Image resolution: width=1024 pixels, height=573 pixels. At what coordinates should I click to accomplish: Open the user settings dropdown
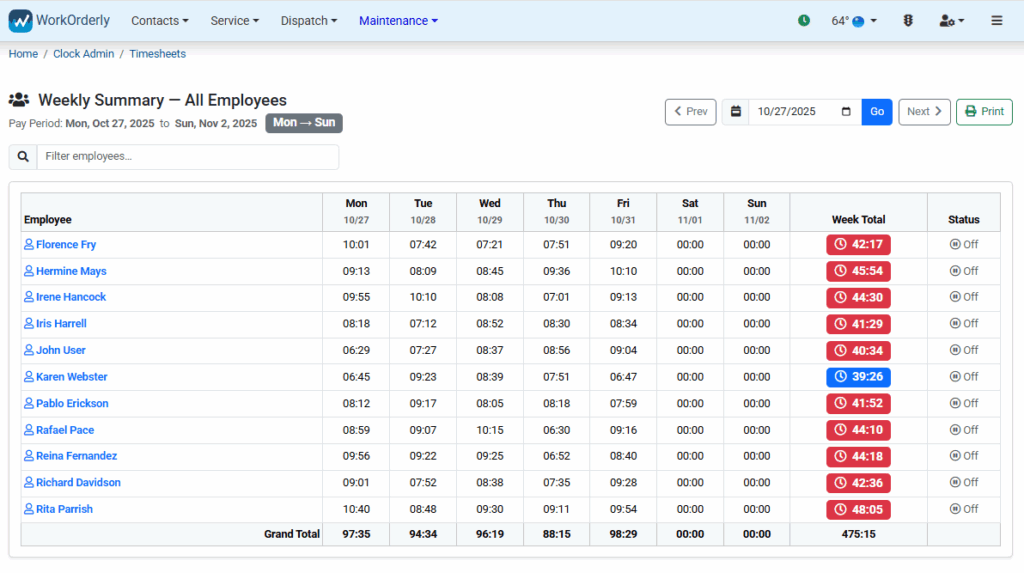(951, 21)
